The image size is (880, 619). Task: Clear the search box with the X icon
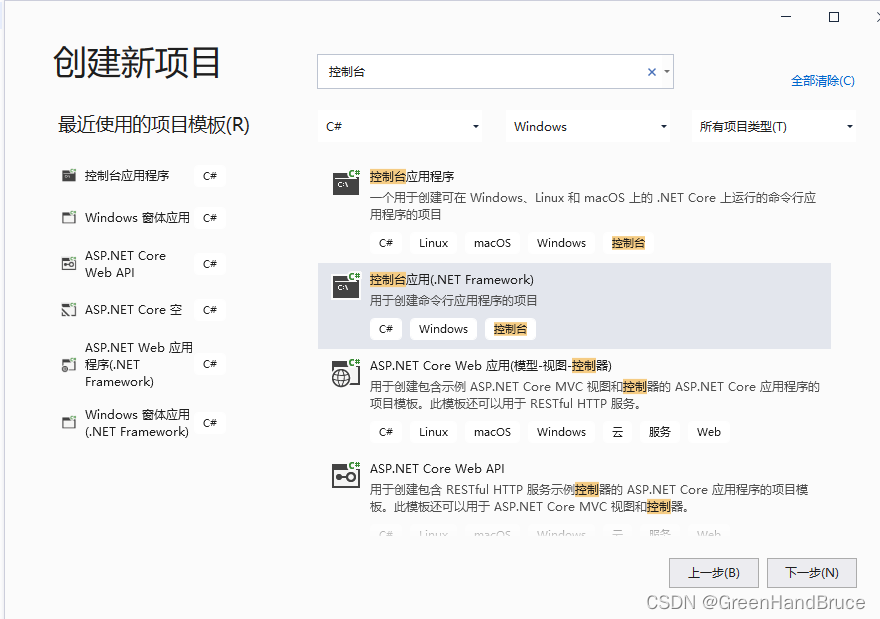point(652,72)
